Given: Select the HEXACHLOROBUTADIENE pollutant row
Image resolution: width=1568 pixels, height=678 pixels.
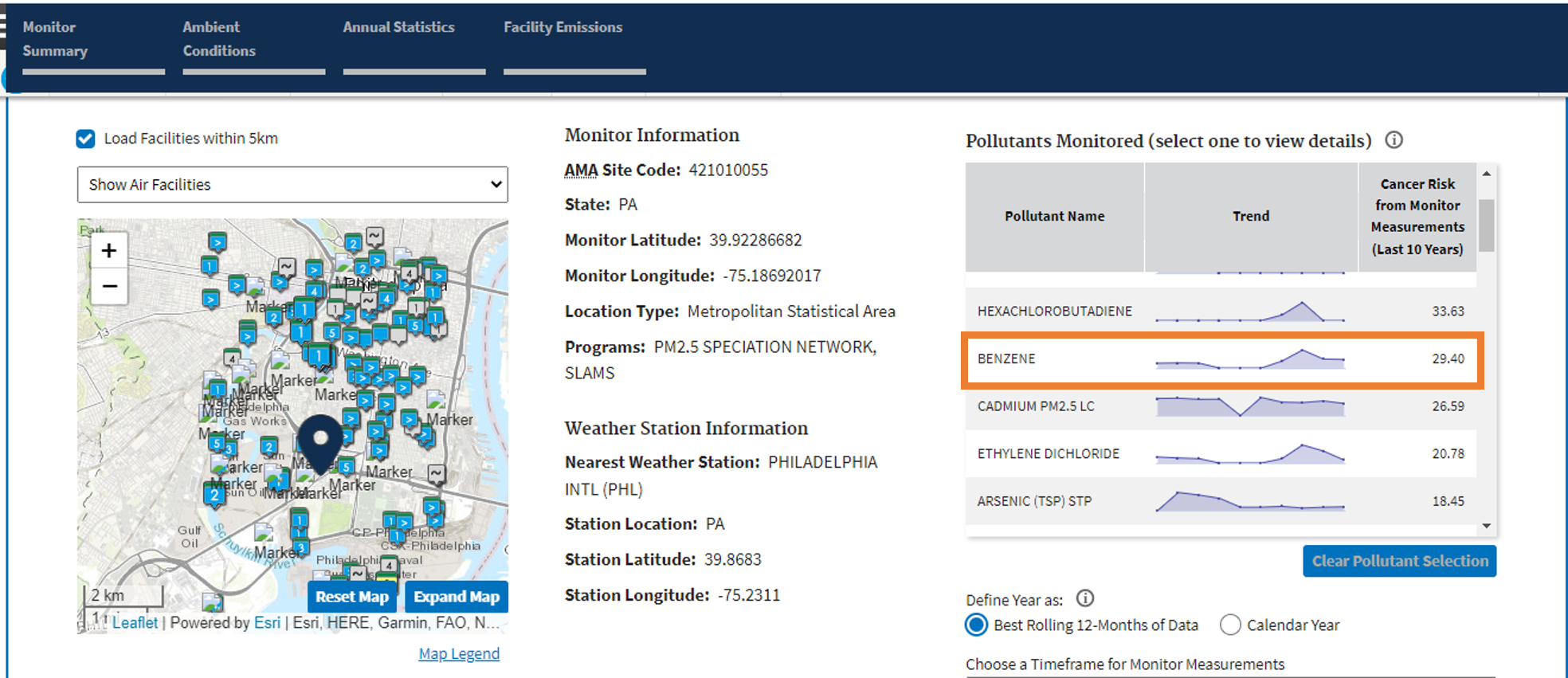Looking at the screenshot, I should (1221, 311).
